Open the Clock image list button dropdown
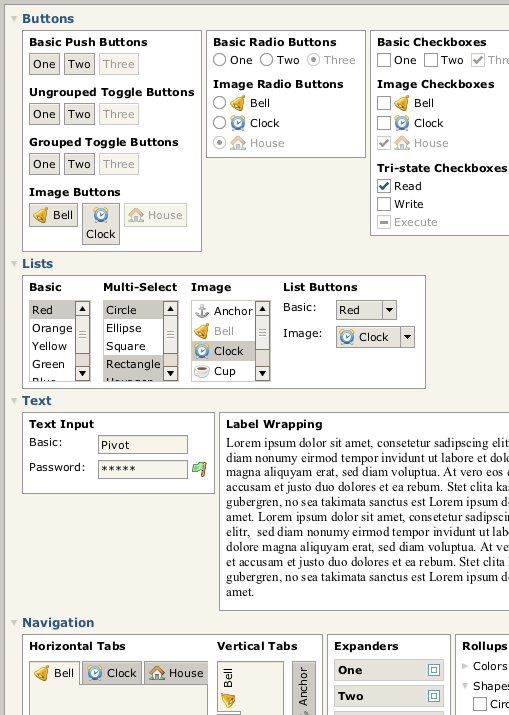This screenshot has width=509, height=715. [x=407, y=337]
